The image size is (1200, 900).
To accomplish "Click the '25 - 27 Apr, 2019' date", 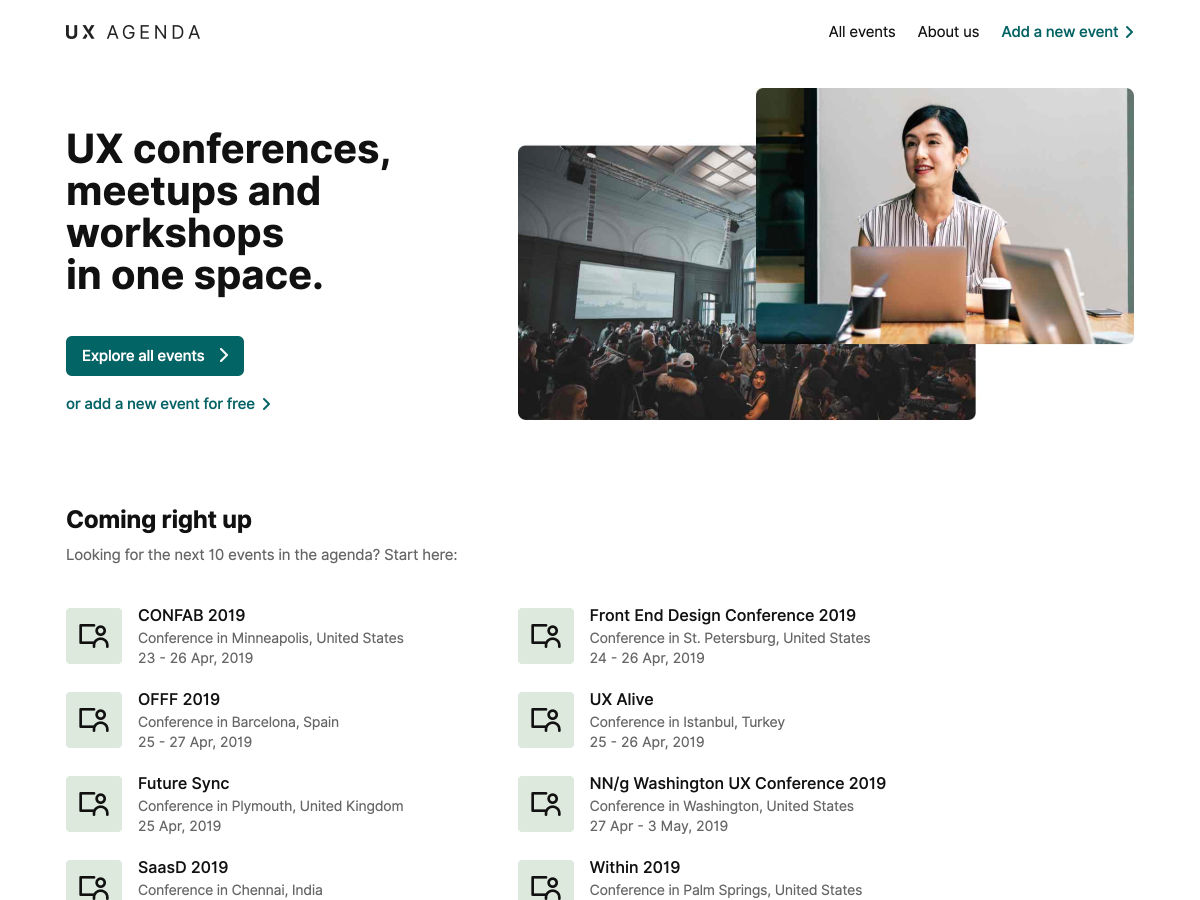I will pos(195,742).
